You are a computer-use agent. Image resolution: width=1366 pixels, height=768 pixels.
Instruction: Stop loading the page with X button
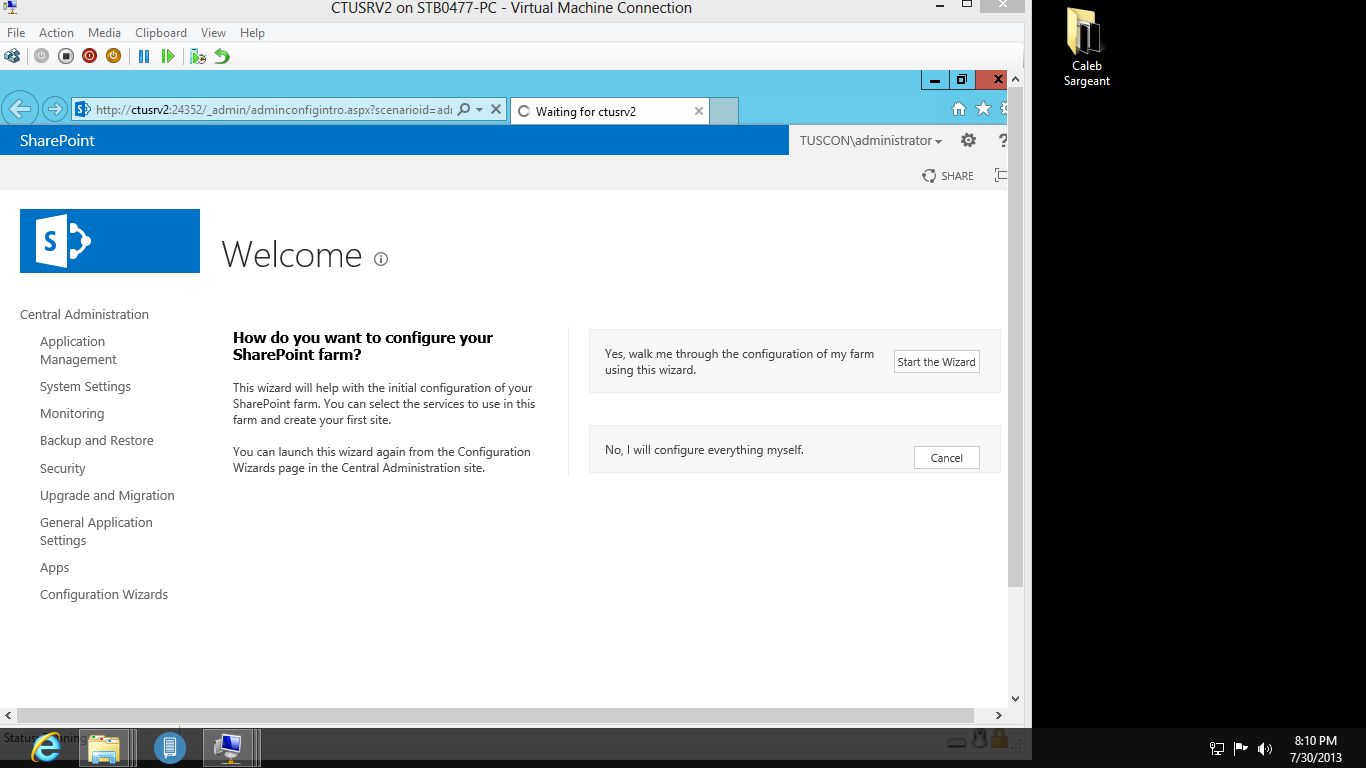click(x=496, y=109)
